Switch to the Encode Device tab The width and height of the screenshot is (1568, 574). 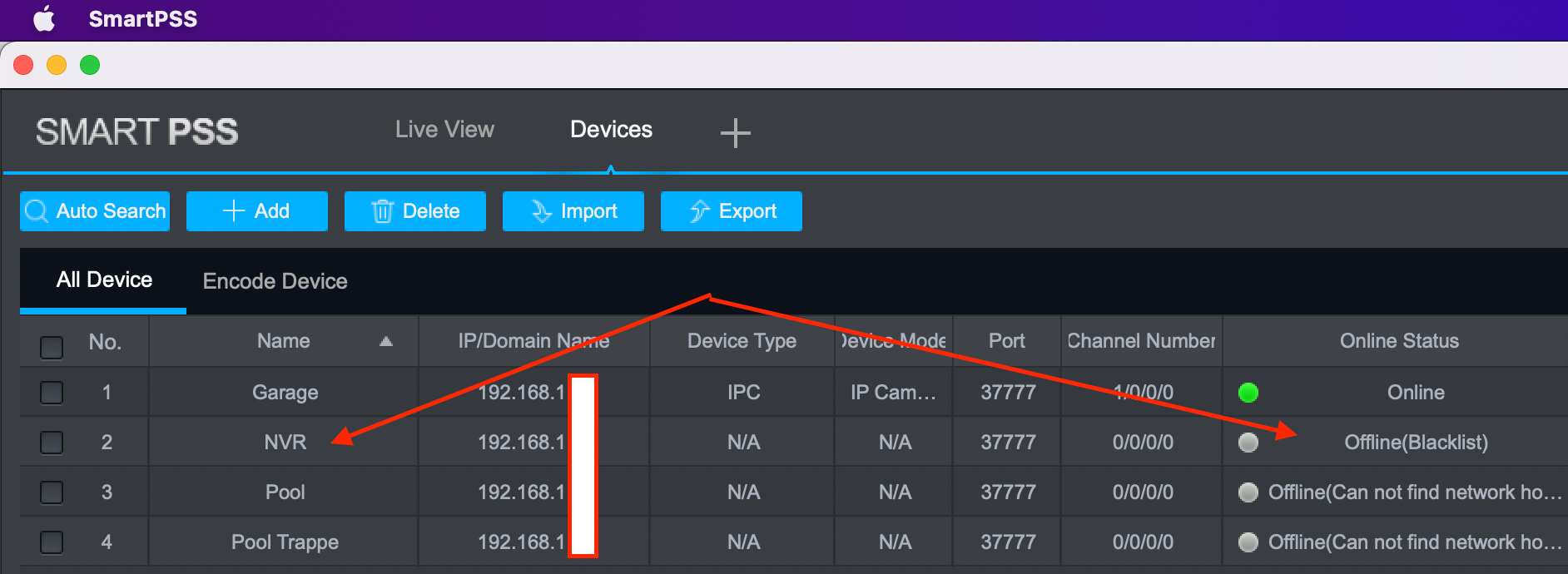point(275,281)
